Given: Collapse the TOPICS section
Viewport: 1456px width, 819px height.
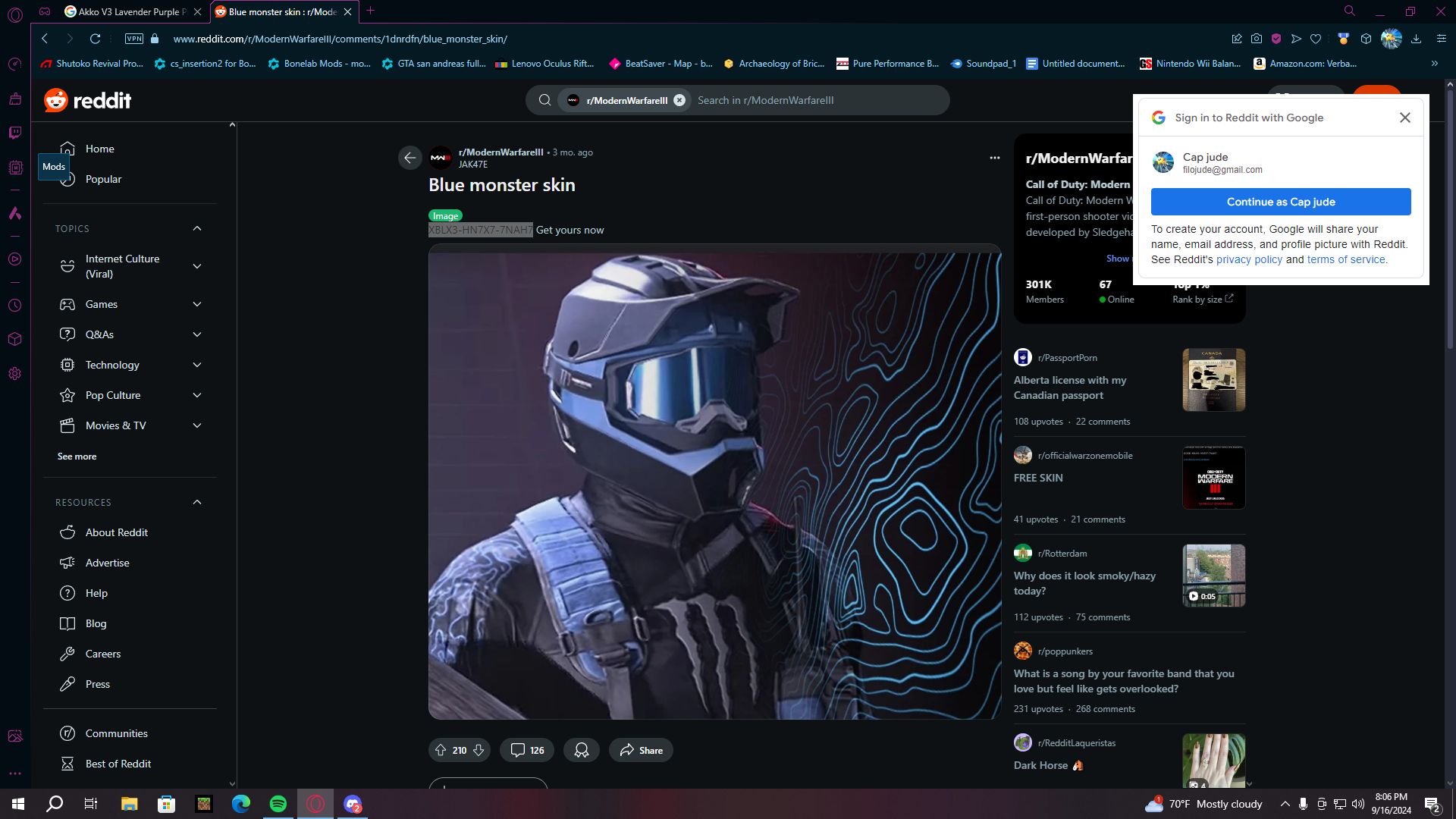Looking at the screenshot, I should tap(197, 228).
